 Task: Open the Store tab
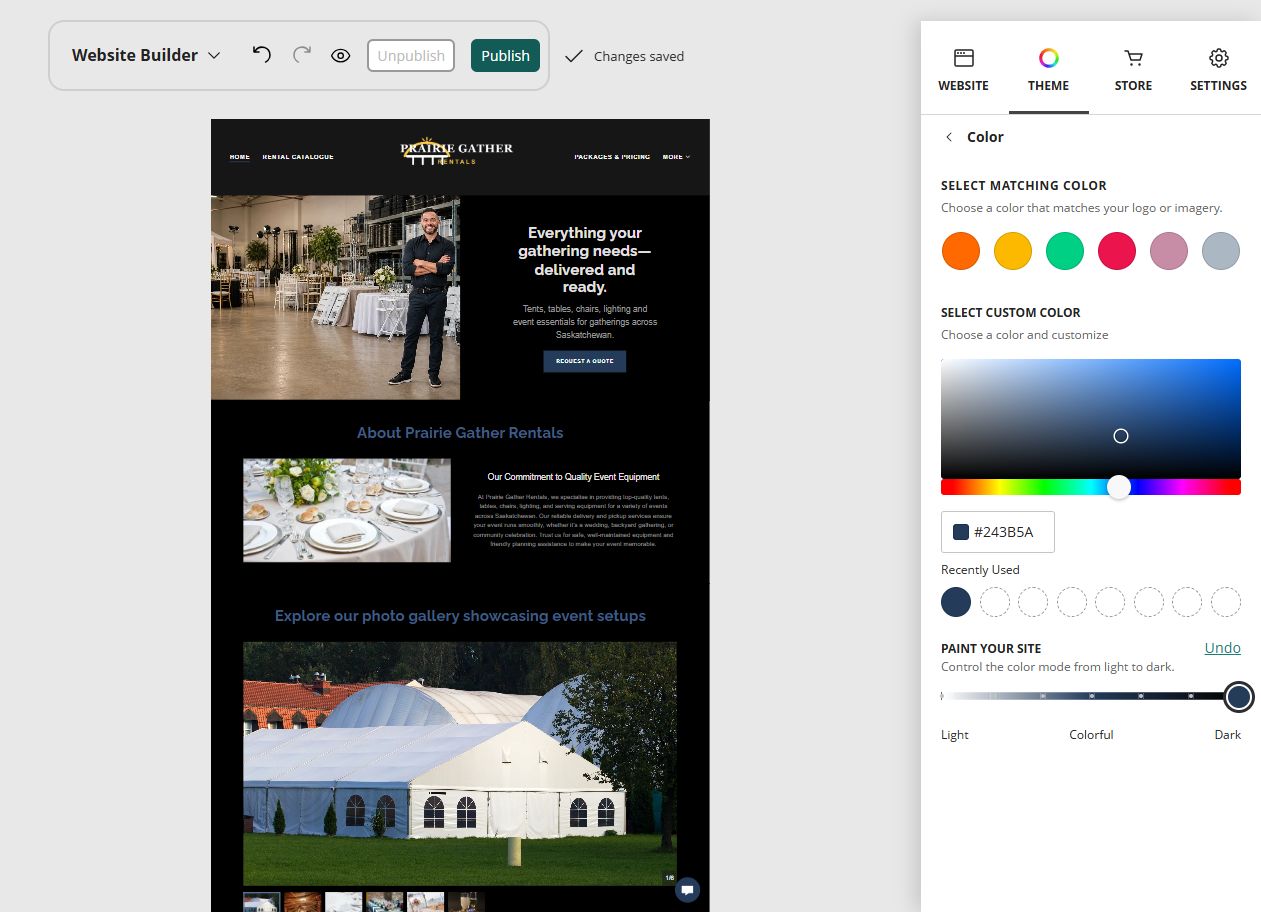pyautogui.click(x=1133, y=70)
